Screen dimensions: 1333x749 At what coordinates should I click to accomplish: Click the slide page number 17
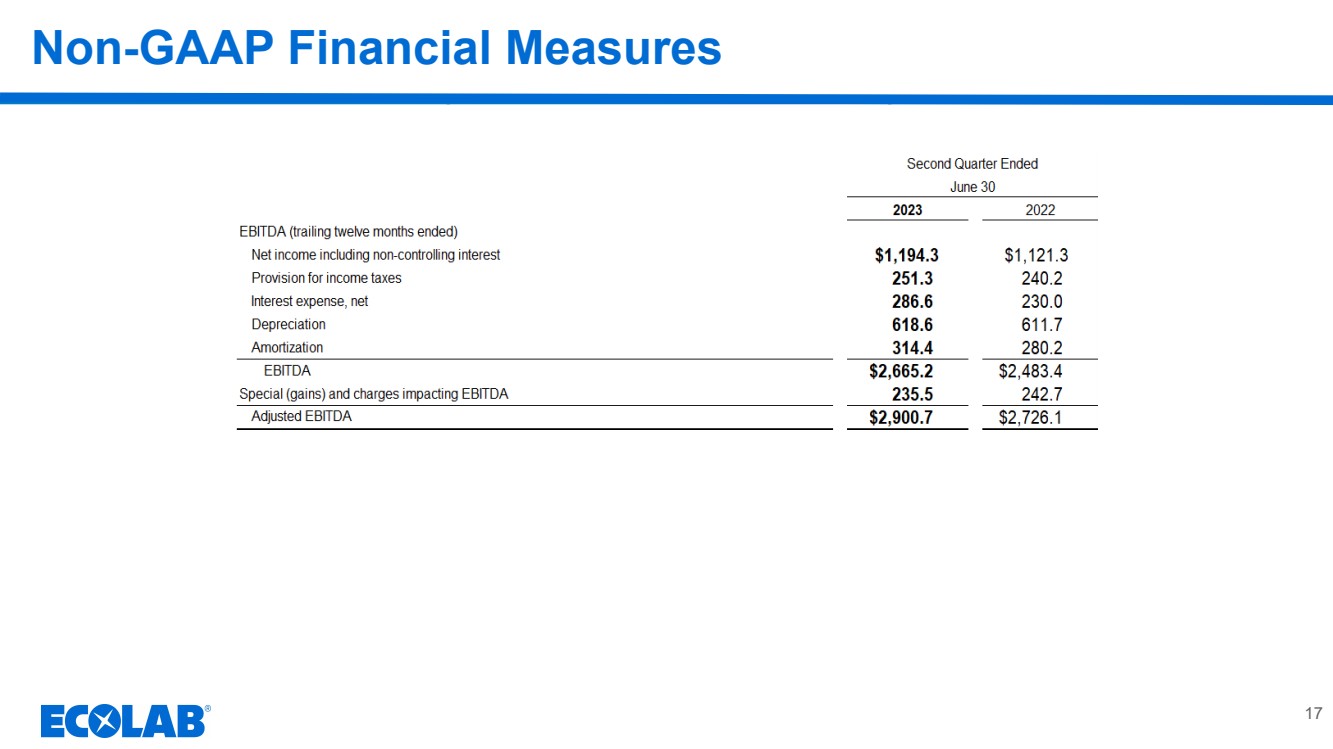click(1313, 713)
